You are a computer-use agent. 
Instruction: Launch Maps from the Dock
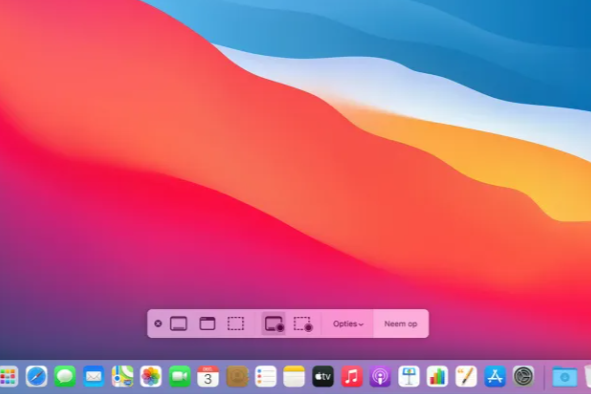coord(122,376)
